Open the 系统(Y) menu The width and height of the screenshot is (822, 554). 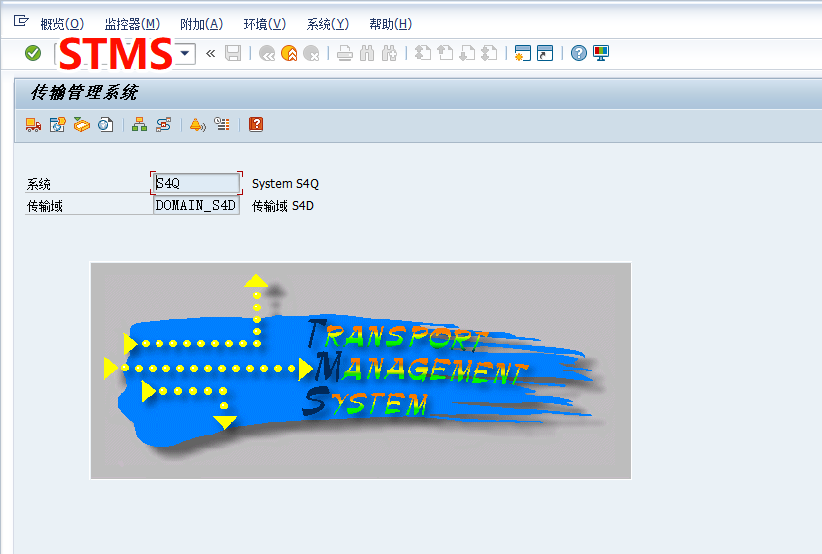328,24
